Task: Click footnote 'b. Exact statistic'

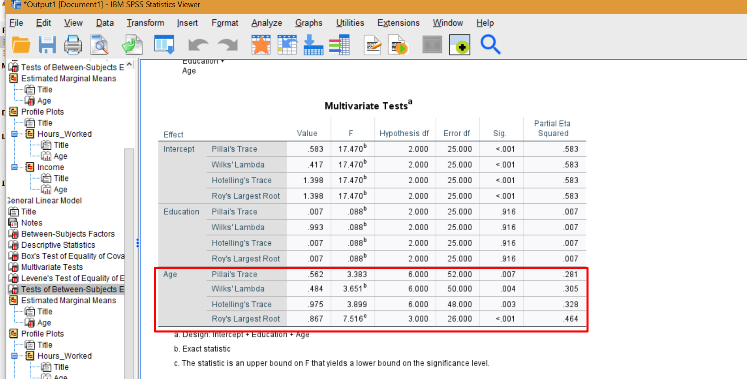Action: (202, 349)
